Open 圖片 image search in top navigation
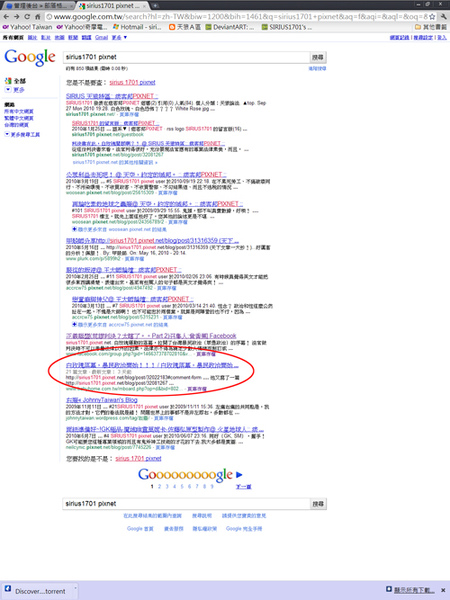450x600 pixels. [33, 38]
